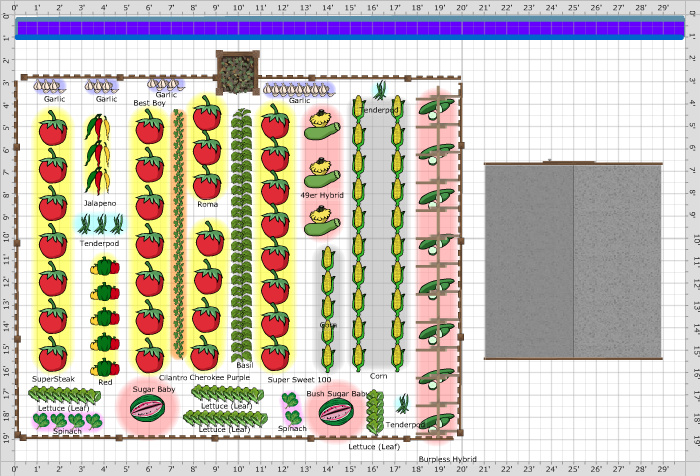Viewport: 700px width, 476px height.
Task: Click the "Burpless Hybrid" label text
Action: (x=447, y=460)
